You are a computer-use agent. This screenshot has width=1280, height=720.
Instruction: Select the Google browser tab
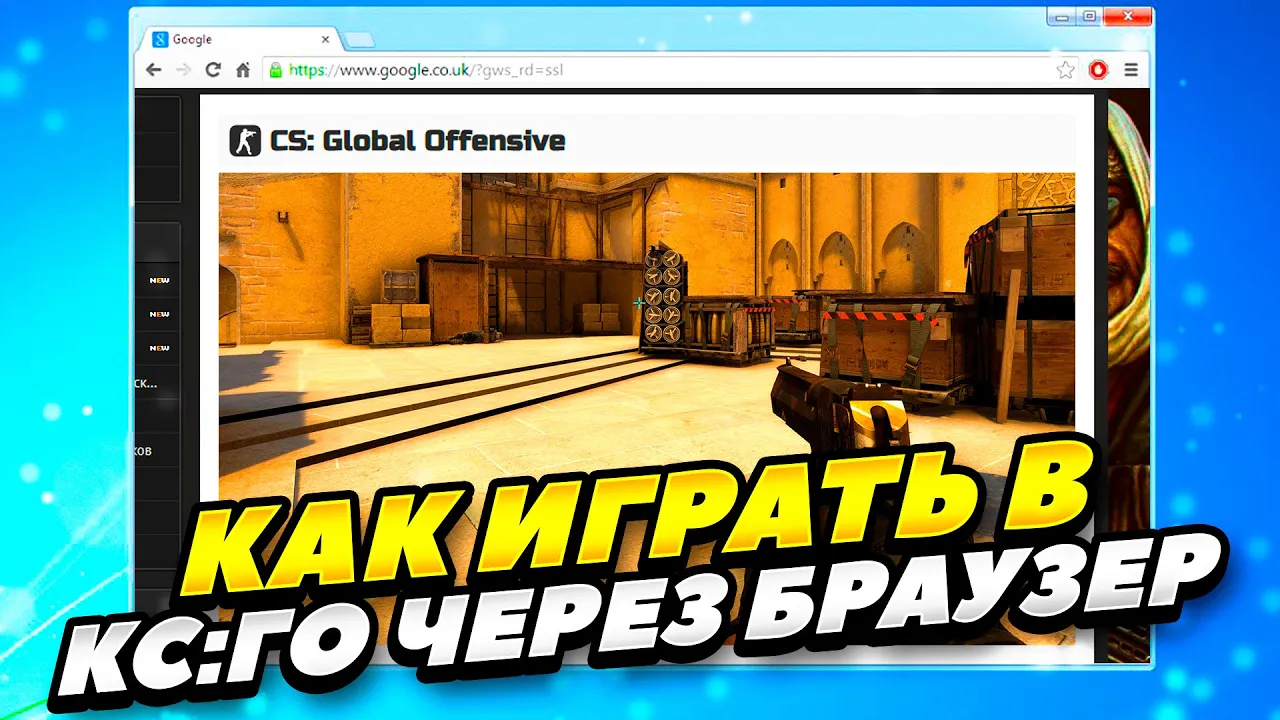(x=240, y=39)
